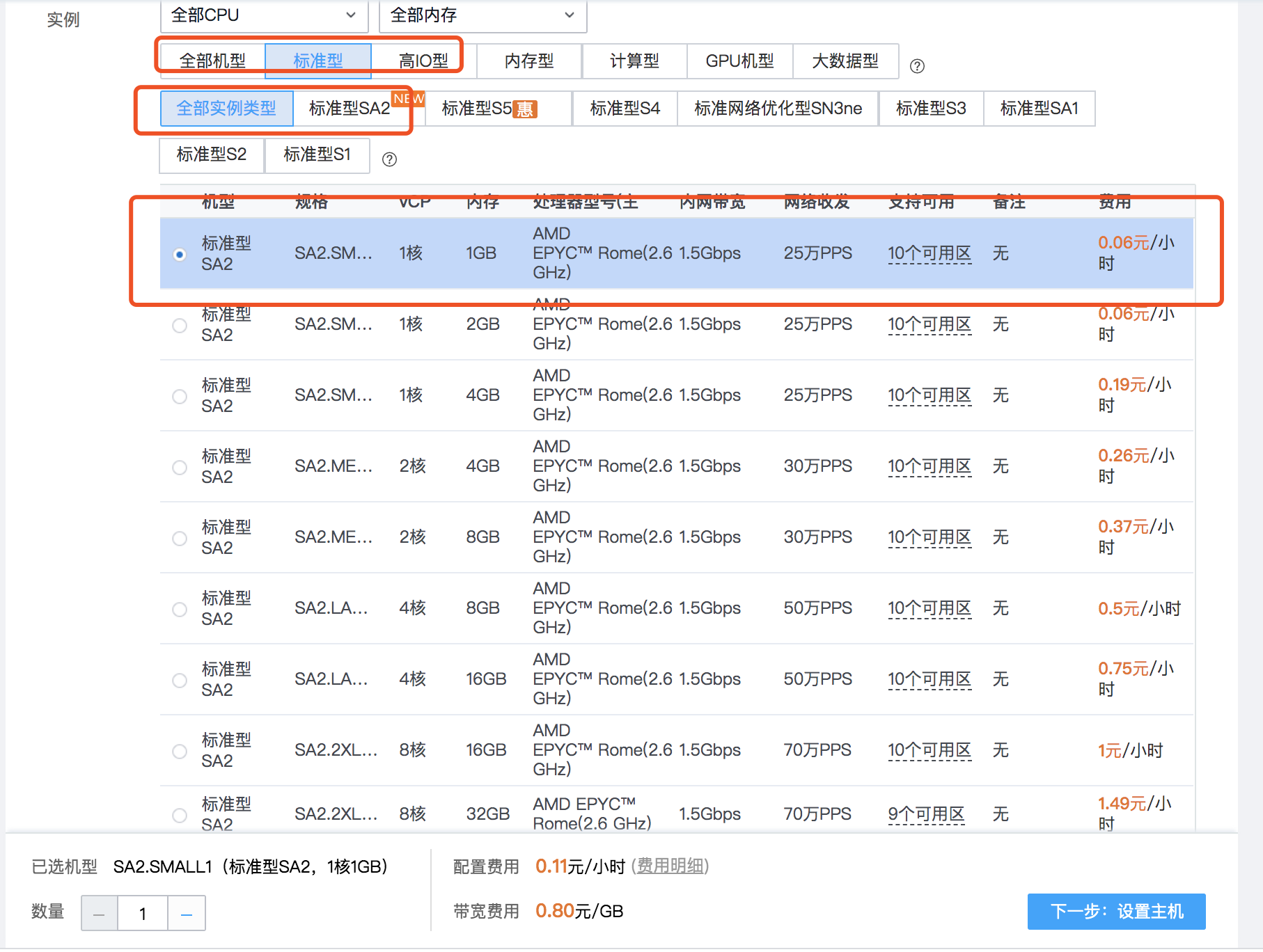Click the 0.75元/小时 price cell
This screenshot has width=1263, height=952.
pyautogui.click(x=1136, y=679)
